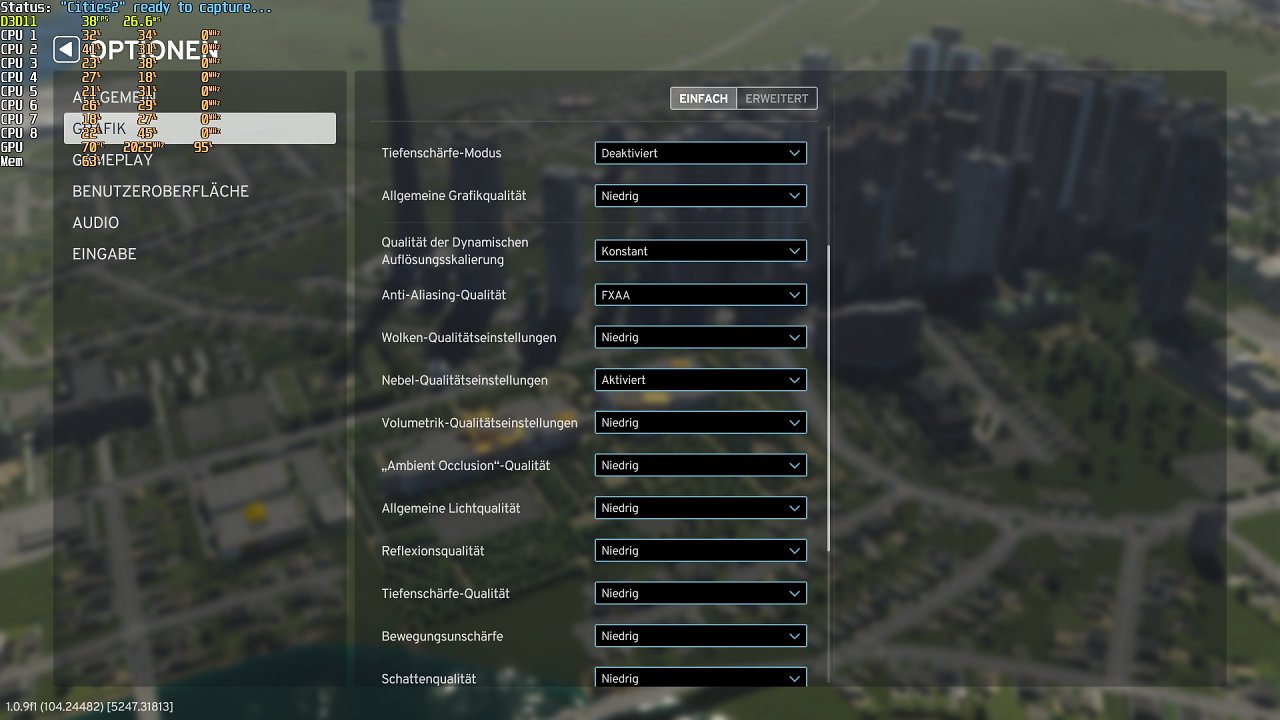Click the settings list vertical scrollbar
Viewport: 1280px width, 720px height.
click(829, 398)
